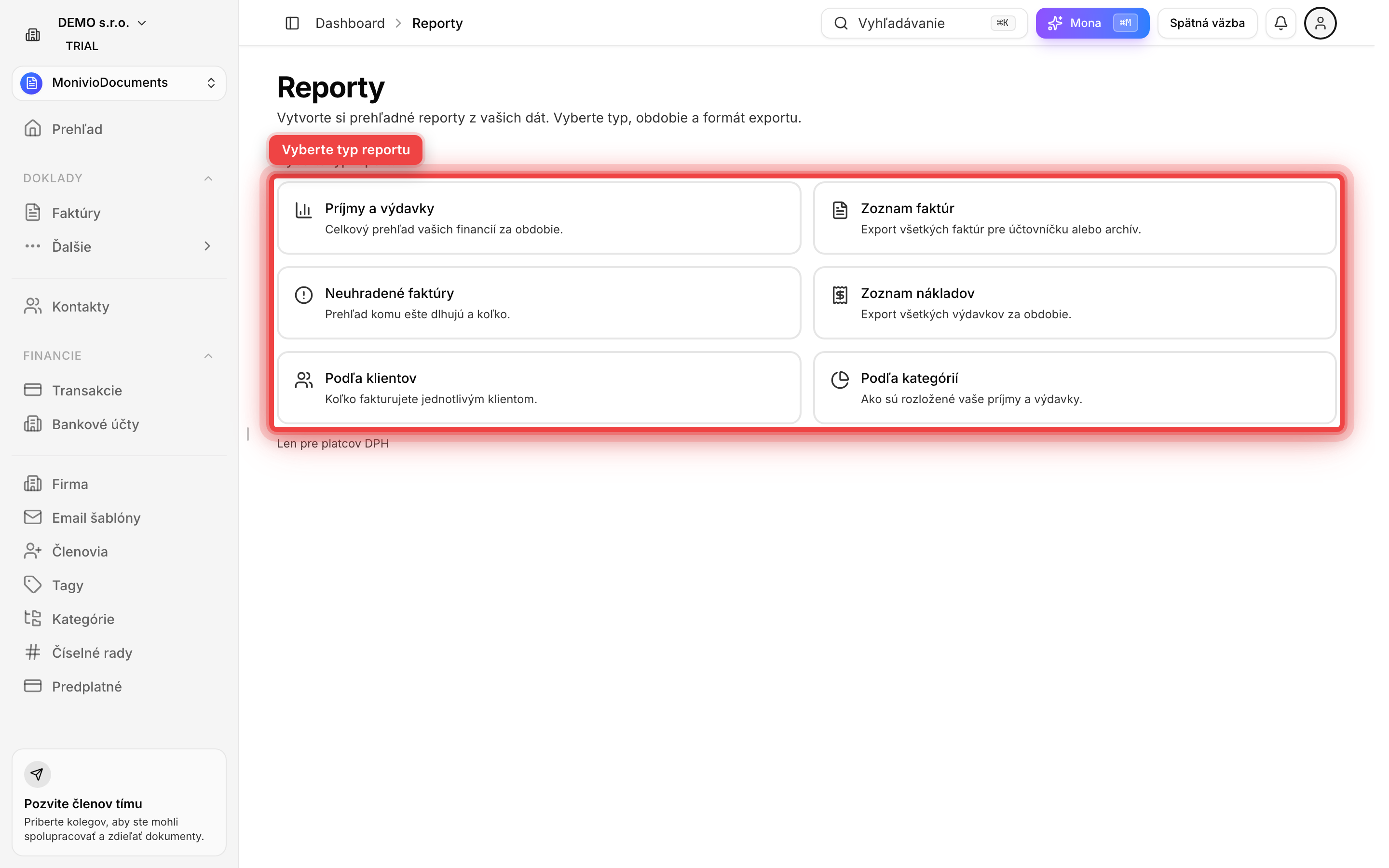Click the Firma building icon
The height and width of the screenshot is (868, 1389).
point(33,483)
